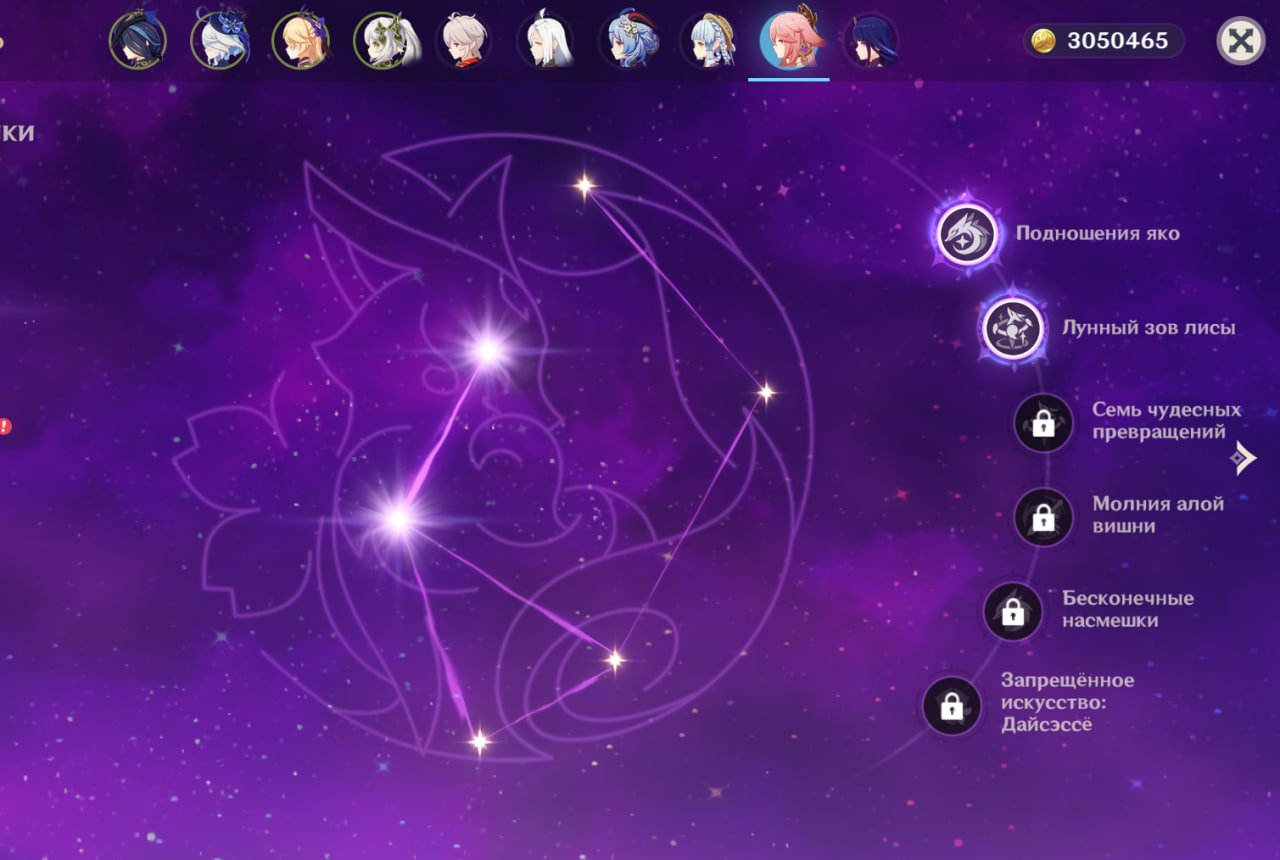Click the label Семь чудесных превращений
Viewport: 1280px width, 860px height.
(x=1167, y=421)
